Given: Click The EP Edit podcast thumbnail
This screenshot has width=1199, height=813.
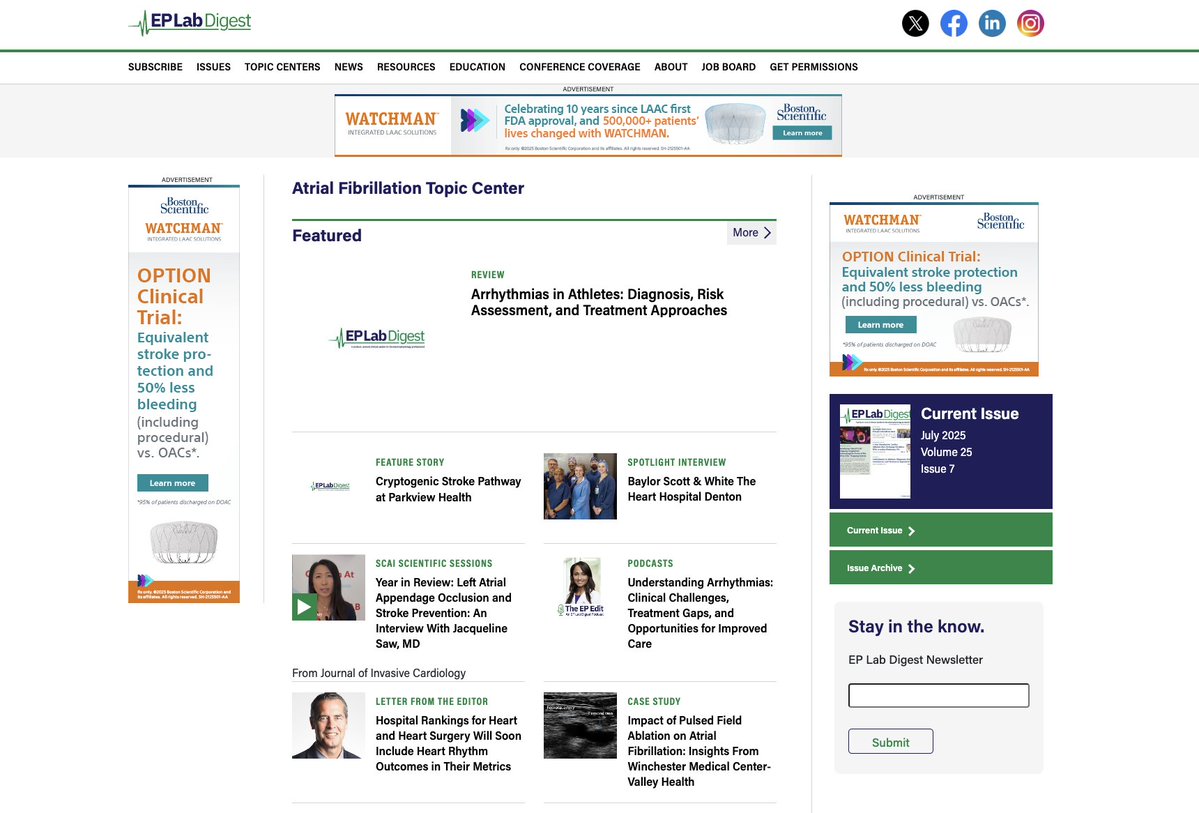Looking at the screenshot, I should tap(580, 587).
